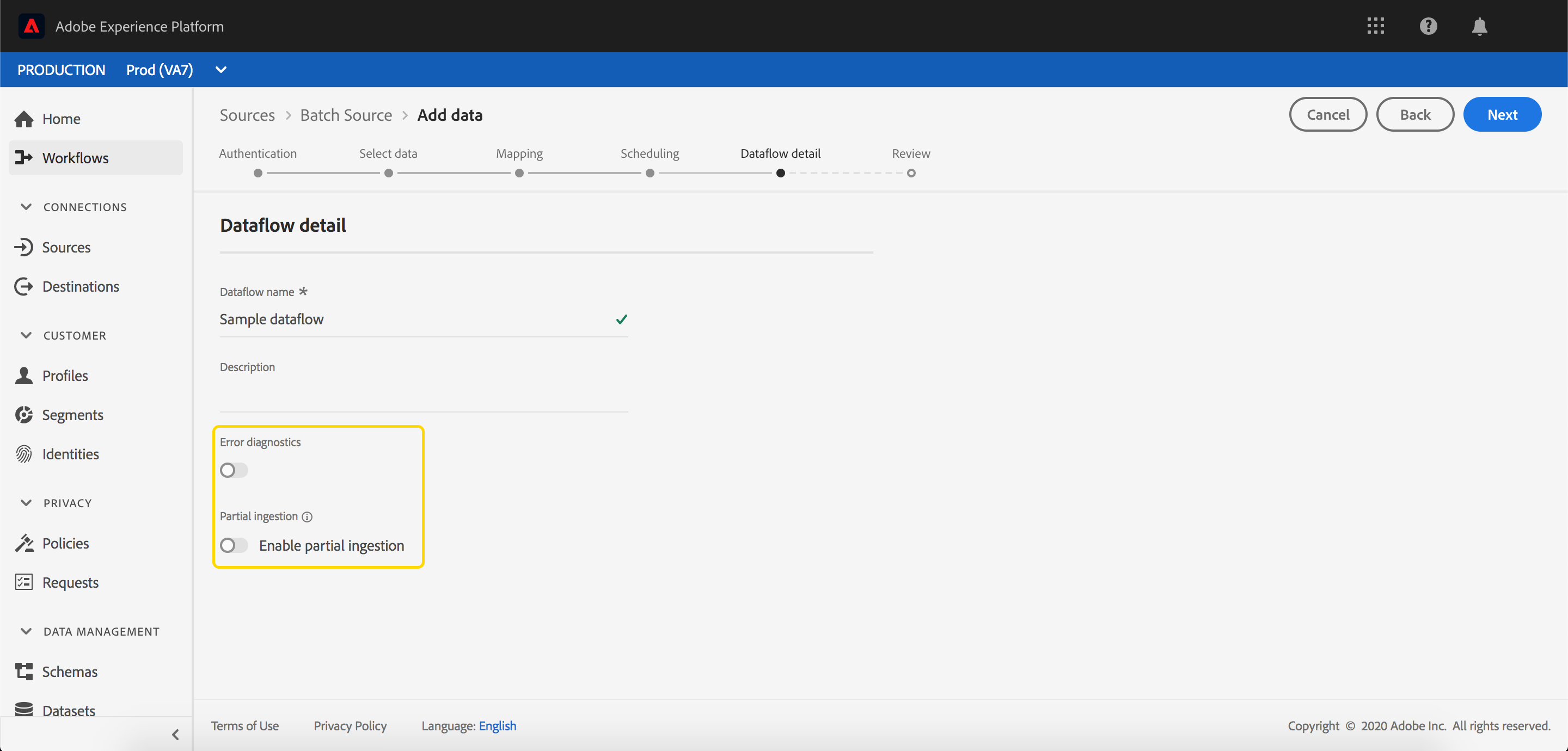Enable the Error diagnostics toggle
Image resolution: width=1568 pixels, height=751 pixels.
234,470
